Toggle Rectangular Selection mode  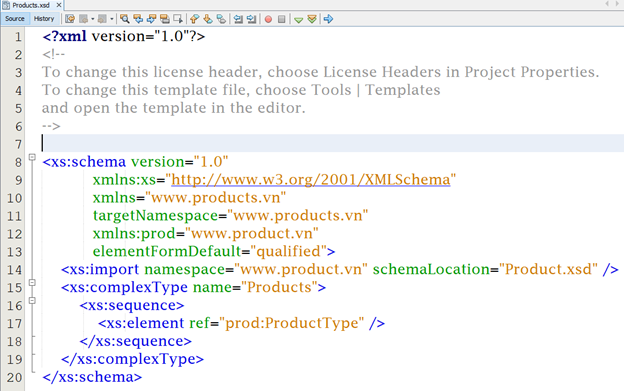[178, 19]
